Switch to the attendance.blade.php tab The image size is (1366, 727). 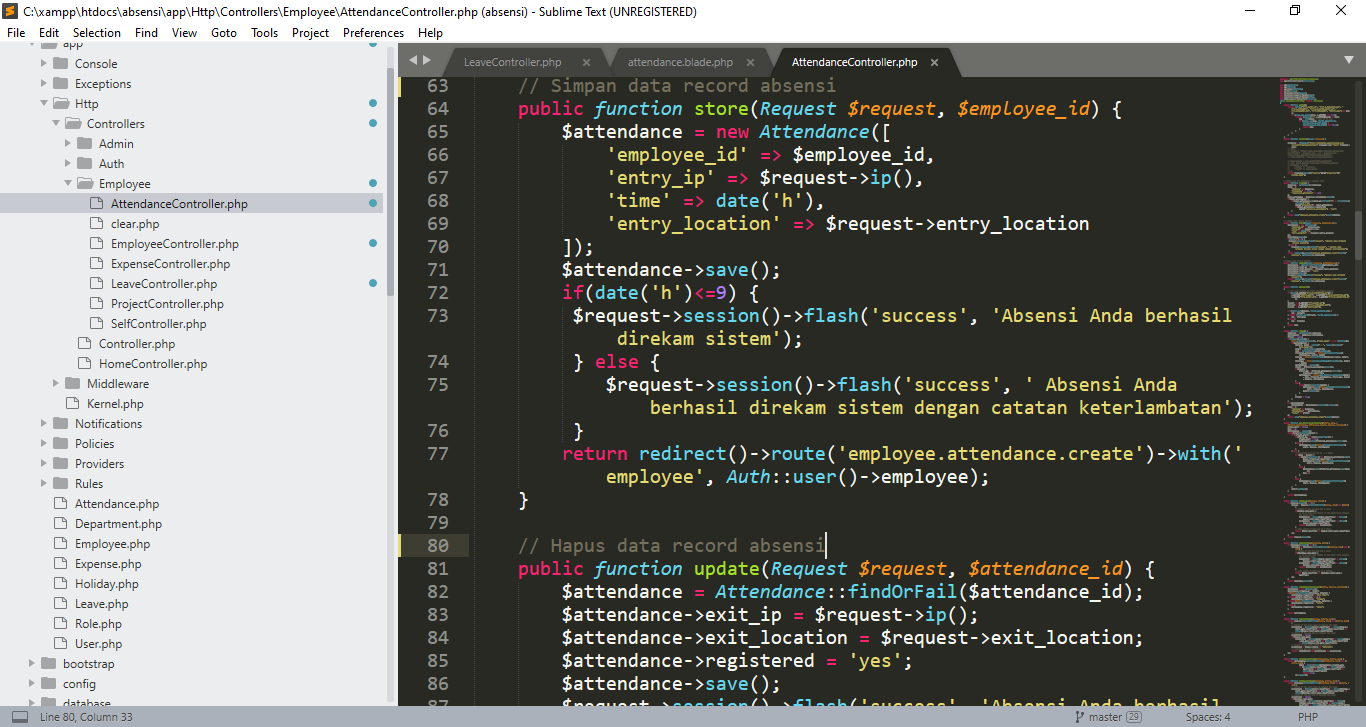tap(680, 62)
